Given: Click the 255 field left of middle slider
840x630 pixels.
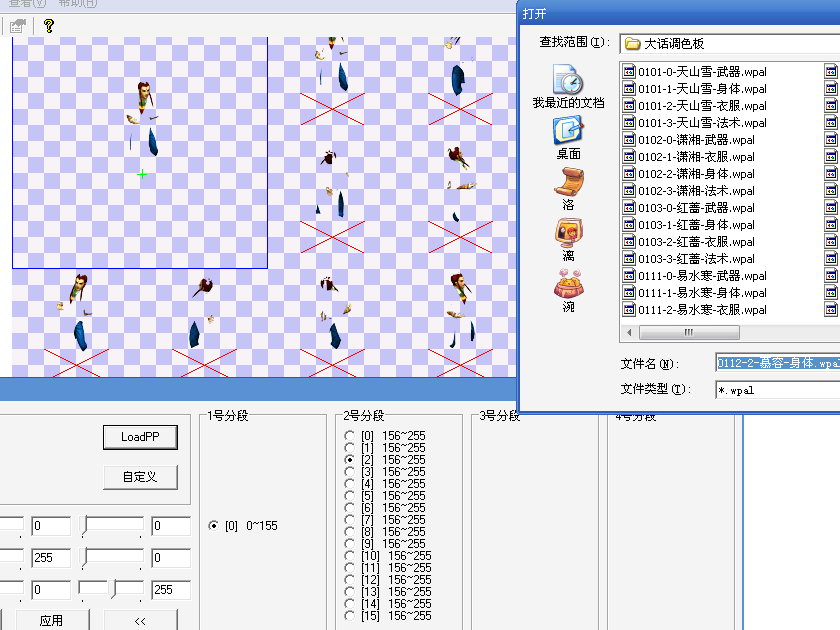Looking at the screenshot, I should tap(51, 558).
